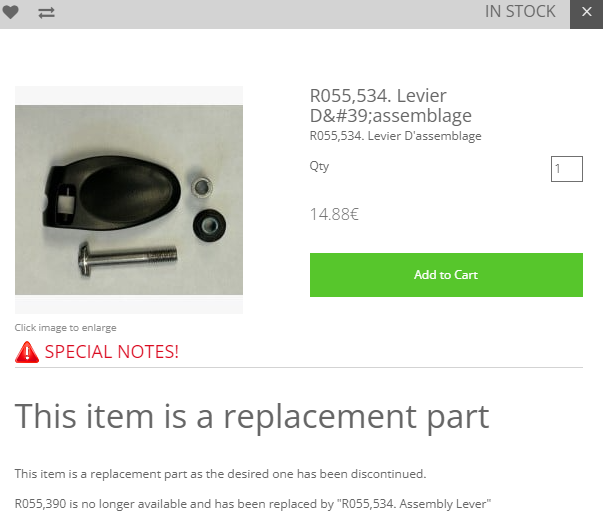Enlarge the product photo thumbnail
The height and width of the screenshot is (527, 603).
tap(129, 200)
